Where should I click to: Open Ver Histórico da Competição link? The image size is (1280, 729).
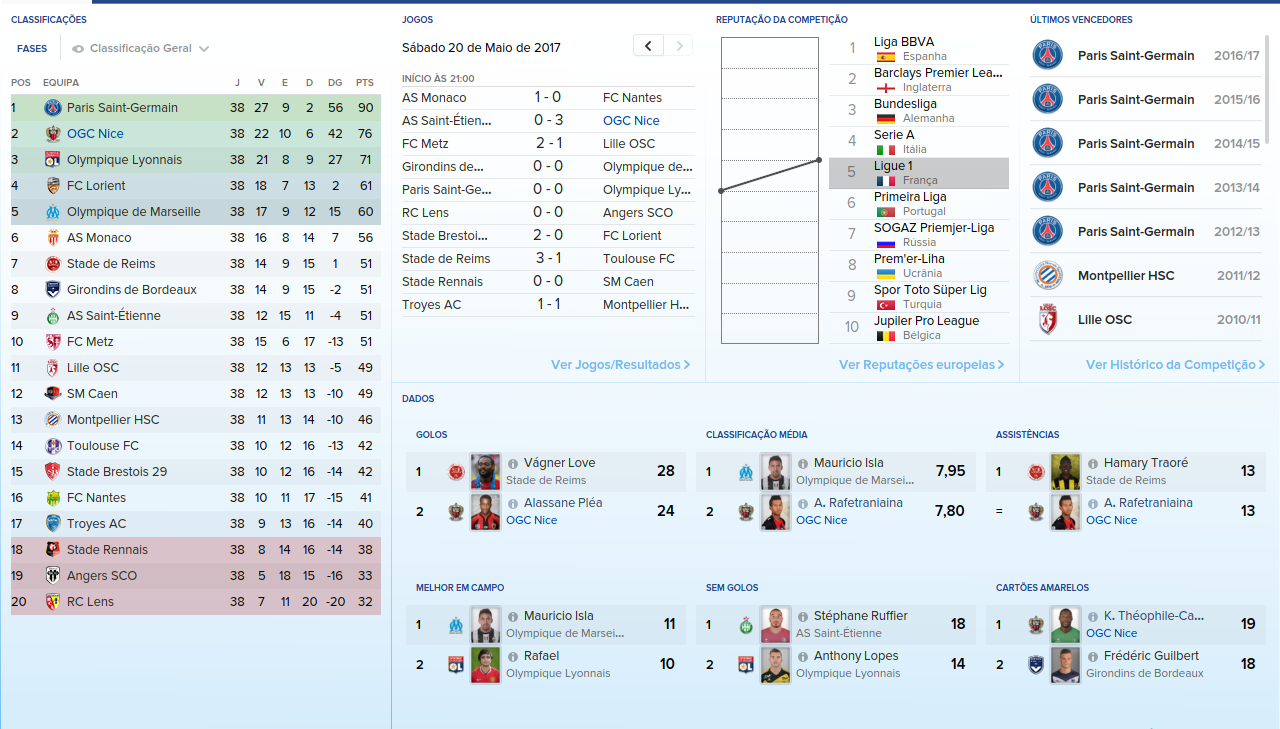pos(1176,365)
